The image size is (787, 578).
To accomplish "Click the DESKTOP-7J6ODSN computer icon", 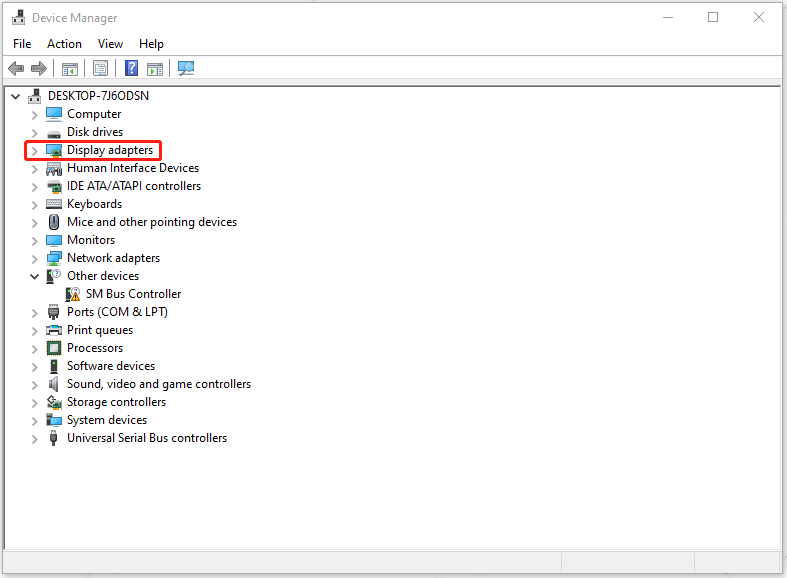I will pyautogui.click(x=35, y=96).
